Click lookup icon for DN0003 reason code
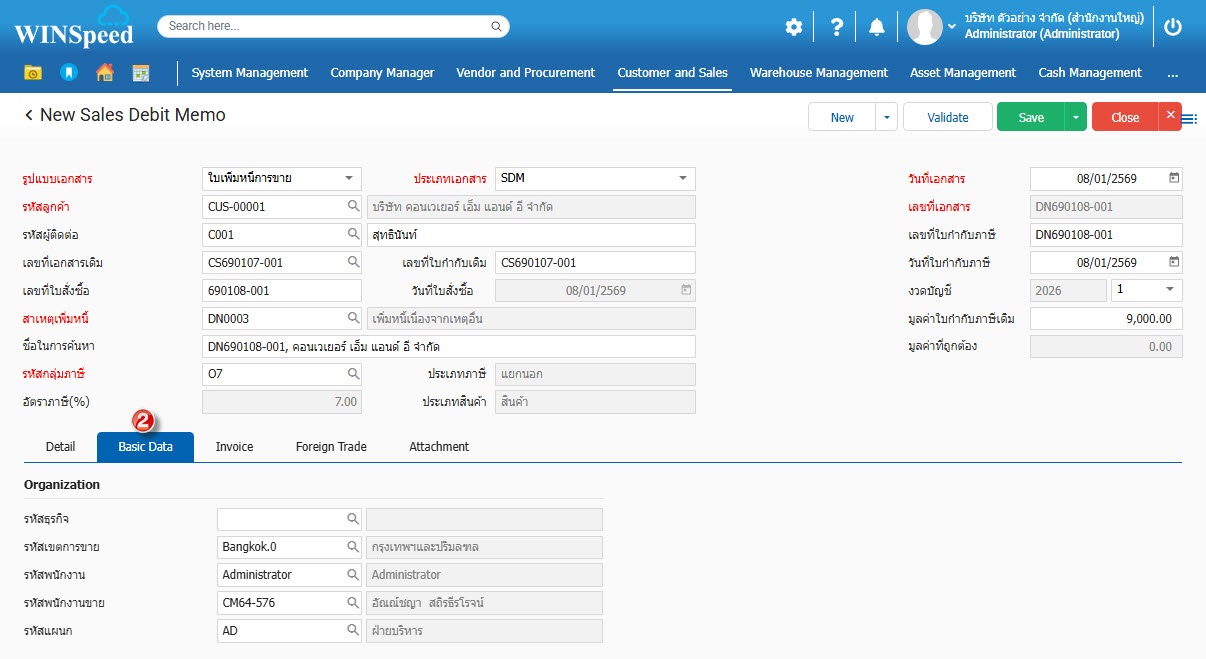 (x=353, y=318)
